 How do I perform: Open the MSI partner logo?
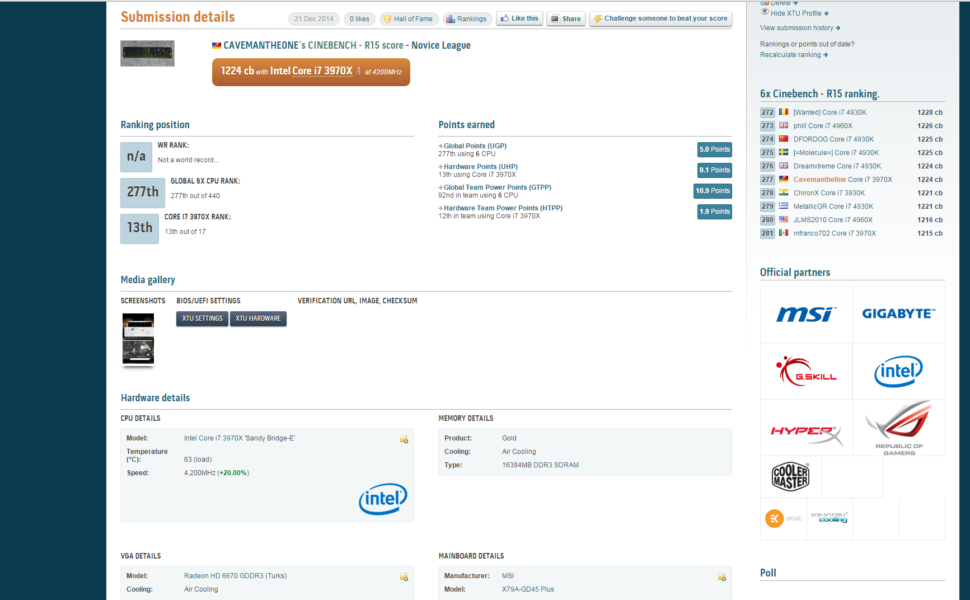pyautogui.click(x=806, y=314)
